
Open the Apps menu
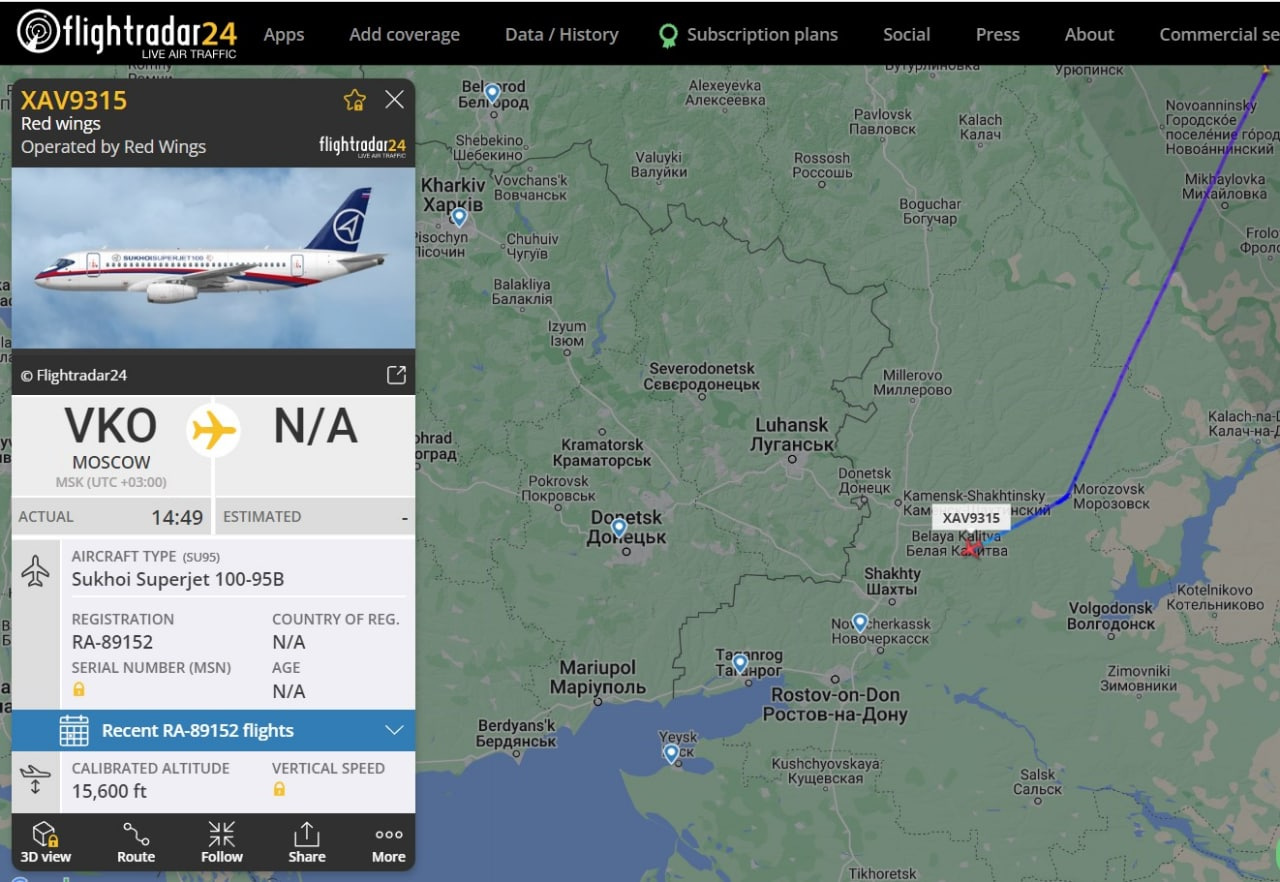click(x=284, y=35)
